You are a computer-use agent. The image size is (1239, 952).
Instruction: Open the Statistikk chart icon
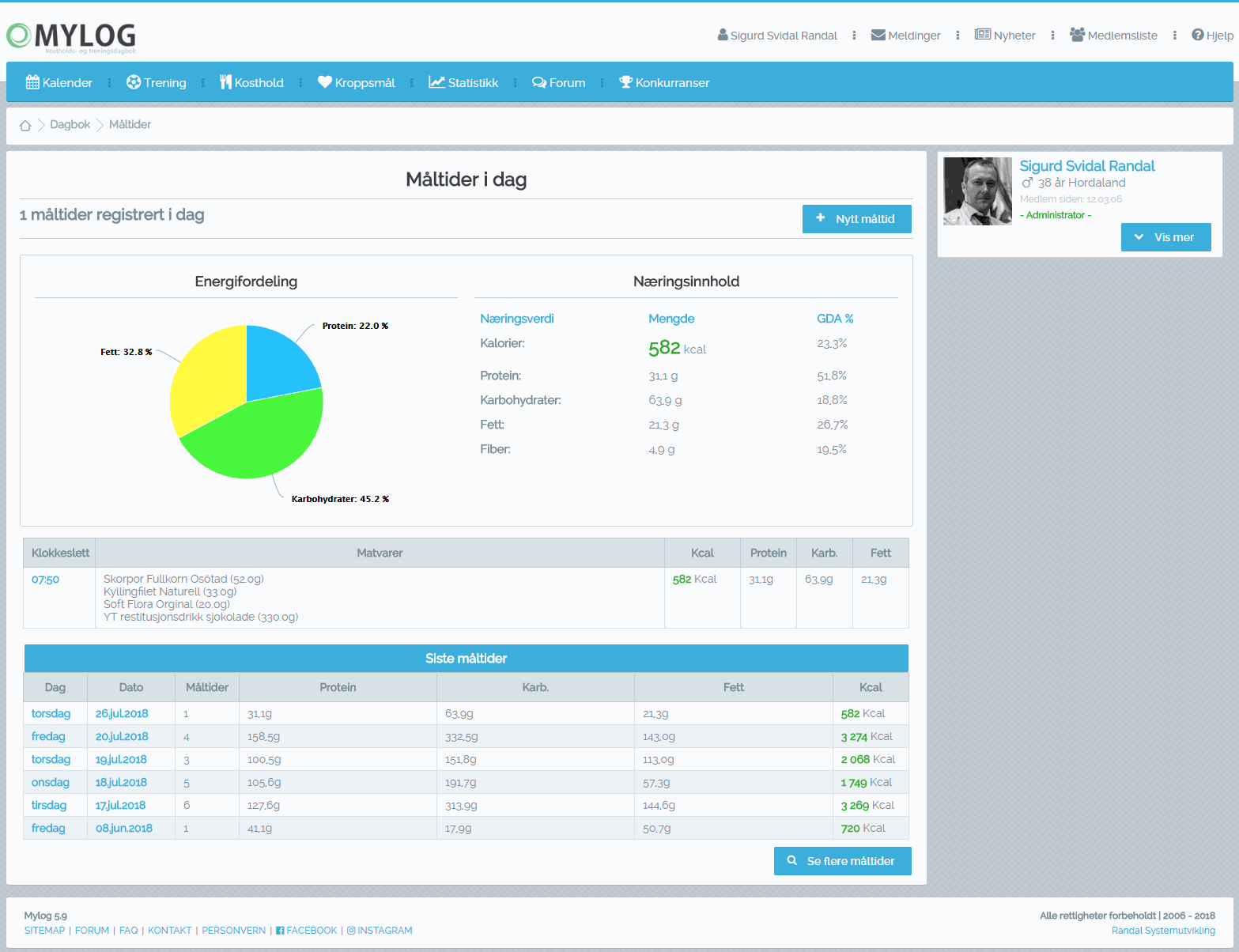pyautogui.click(x=436, y=82)
